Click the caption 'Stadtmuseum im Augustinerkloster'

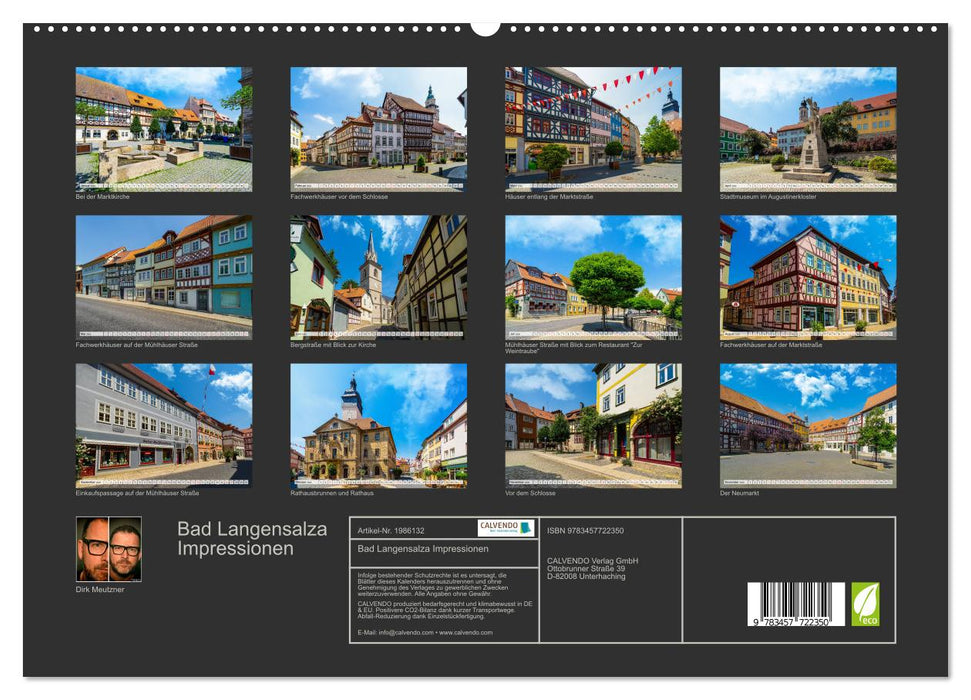[768, 198]
